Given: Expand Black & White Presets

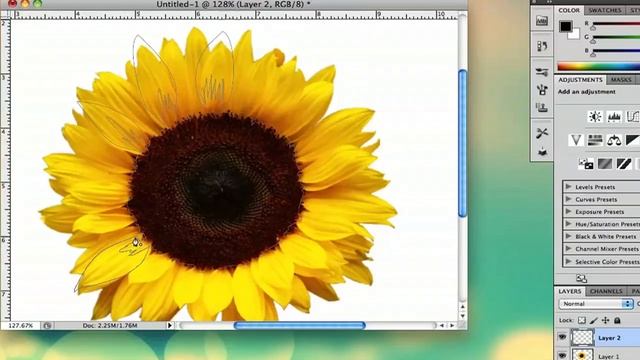Looking at the screenshot, I should pos(568,236).
